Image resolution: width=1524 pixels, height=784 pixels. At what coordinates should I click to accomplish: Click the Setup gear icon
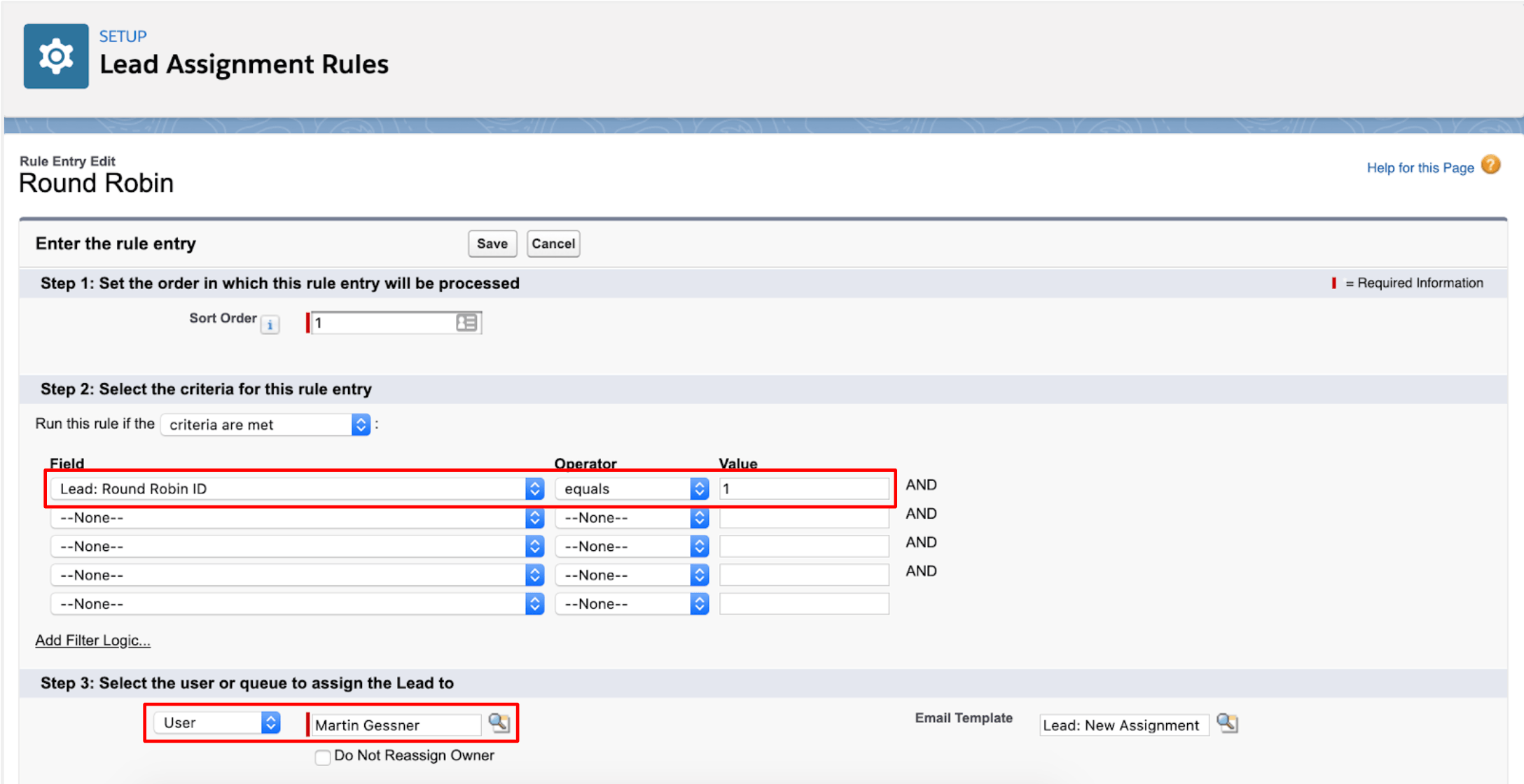56,56
